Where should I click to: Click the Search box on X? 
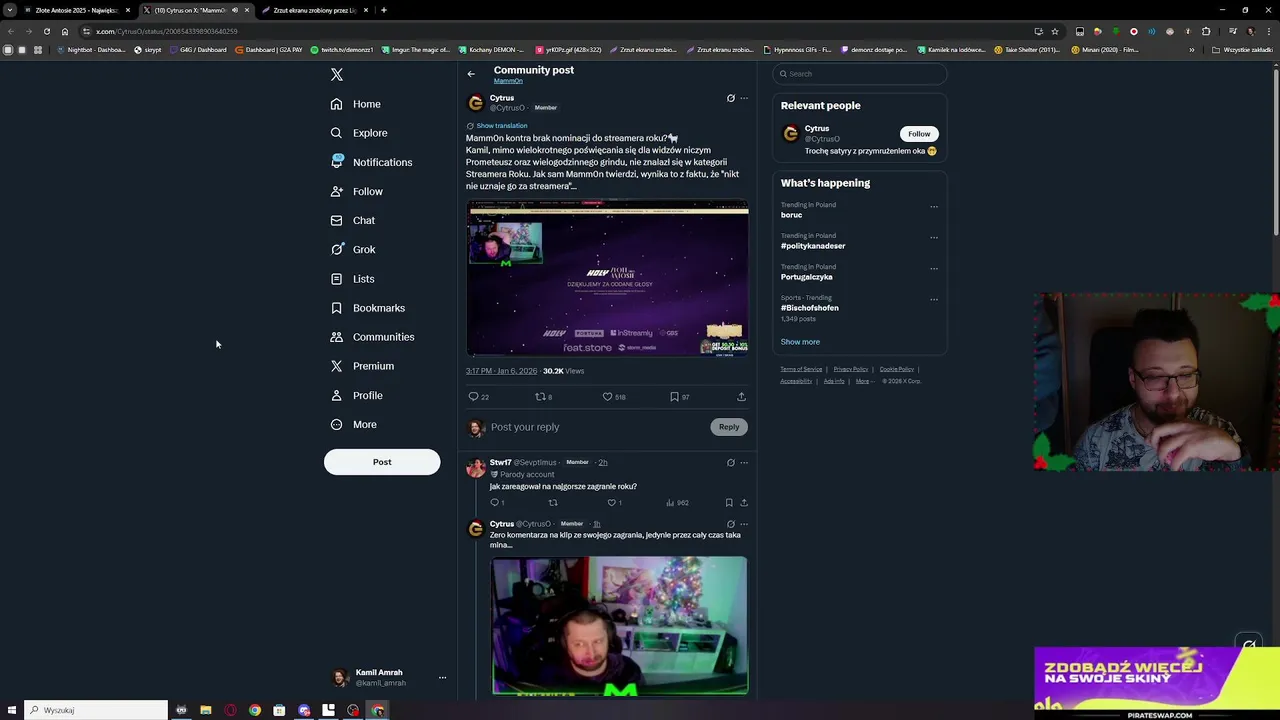click(859, 74)
